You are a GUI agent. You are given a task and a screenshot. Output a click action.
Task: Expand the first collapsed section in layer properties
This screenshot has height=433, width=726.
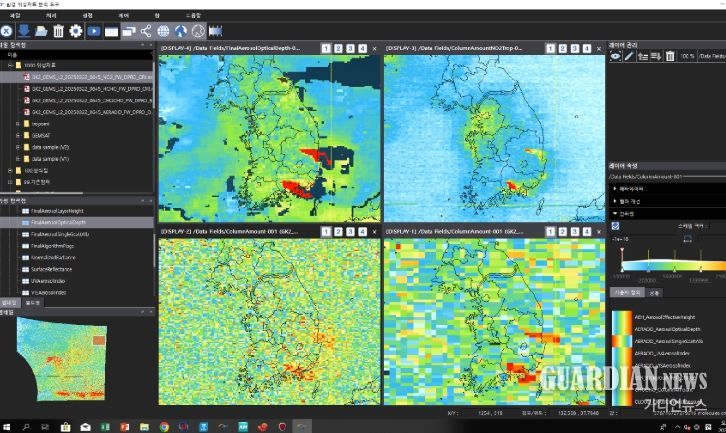point(615,189)
